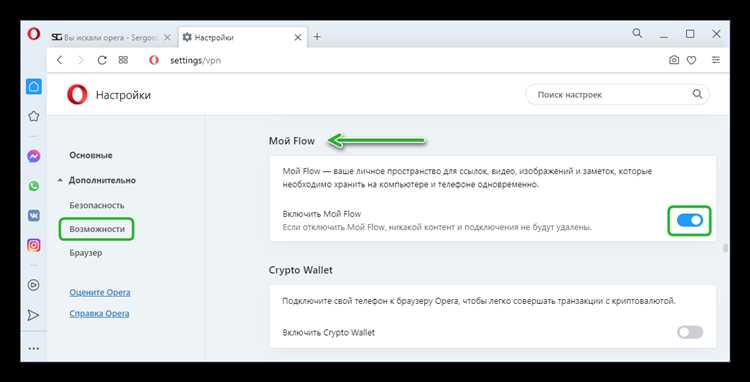Take a snapshot with camera icon
The image size is (750, 382).
tap(674, 60)
